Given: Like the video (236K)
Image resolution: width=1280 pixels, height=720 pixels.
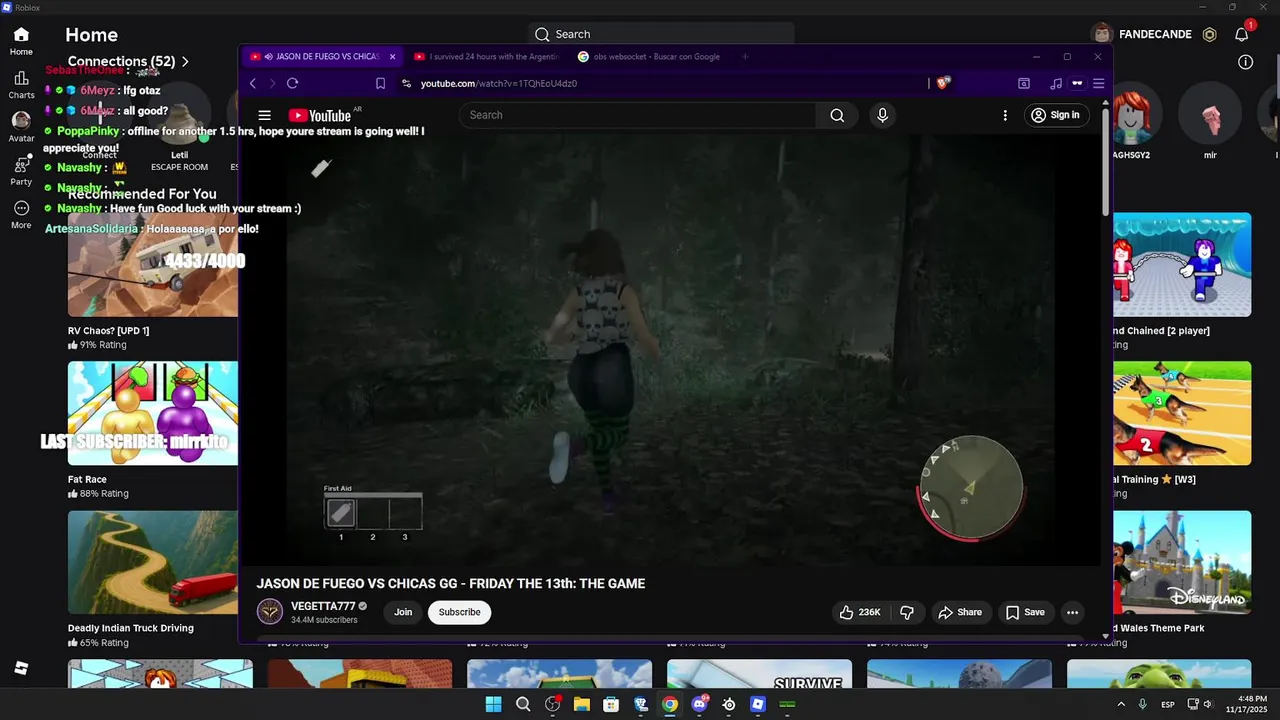Looking at the screenshot, I should [860, 612].
